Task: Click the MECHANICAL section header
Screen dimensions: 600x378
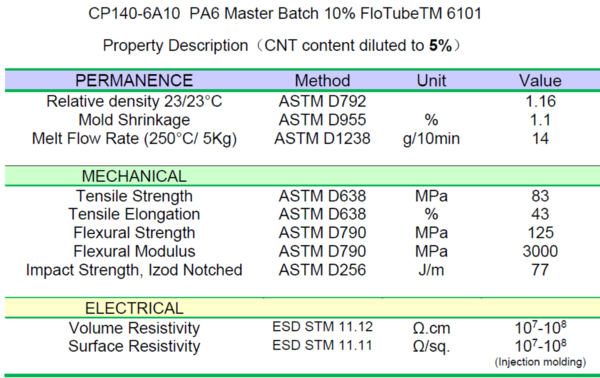Action: 134,176
